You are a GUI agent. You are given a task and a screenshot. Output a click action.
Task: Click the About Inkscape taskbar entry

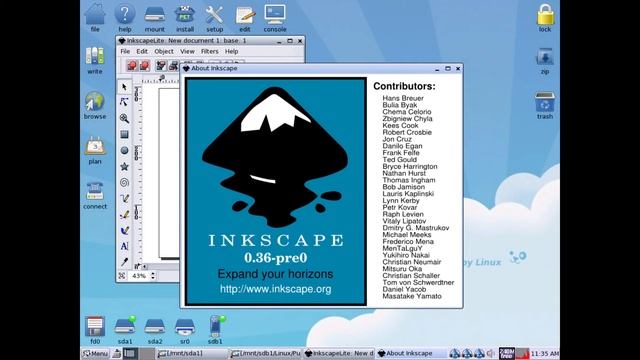[x=411, y=353]
